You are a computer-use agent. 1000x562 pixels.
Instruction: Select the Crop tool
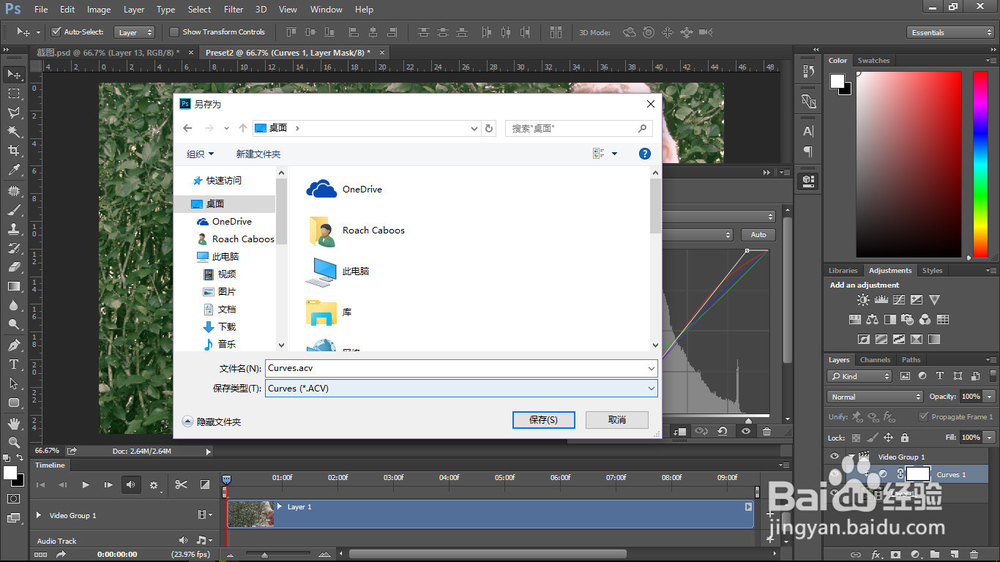pos(13,151)
